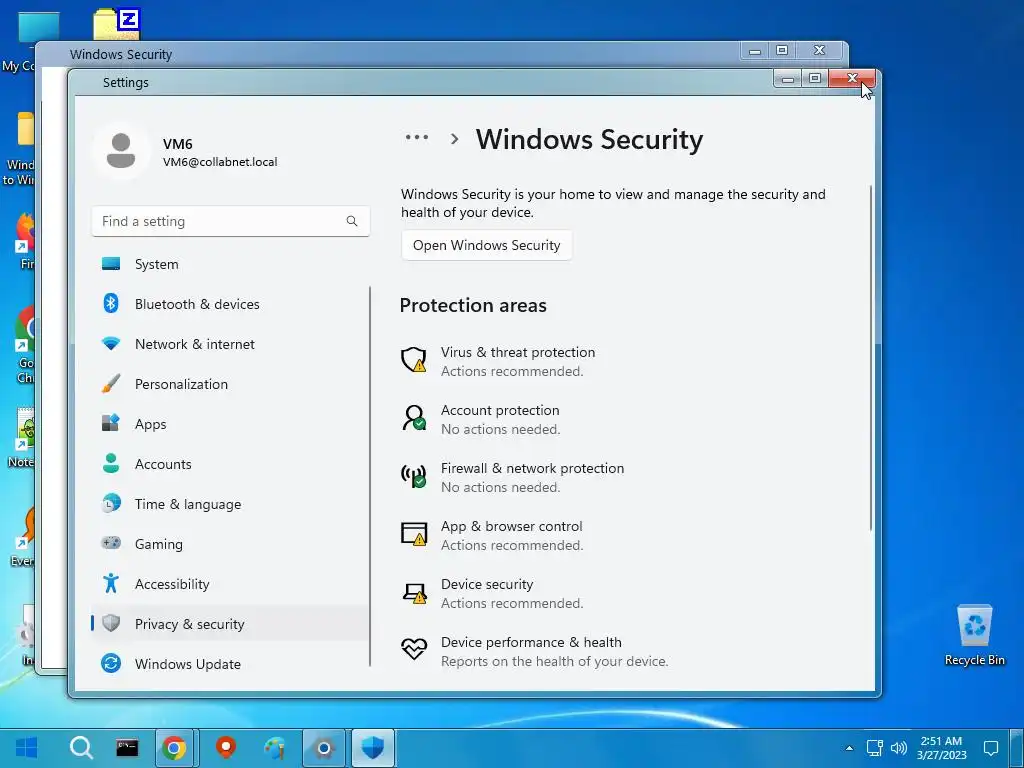Click the Firewall & network protection antenna icon

(x=413, y=476)
